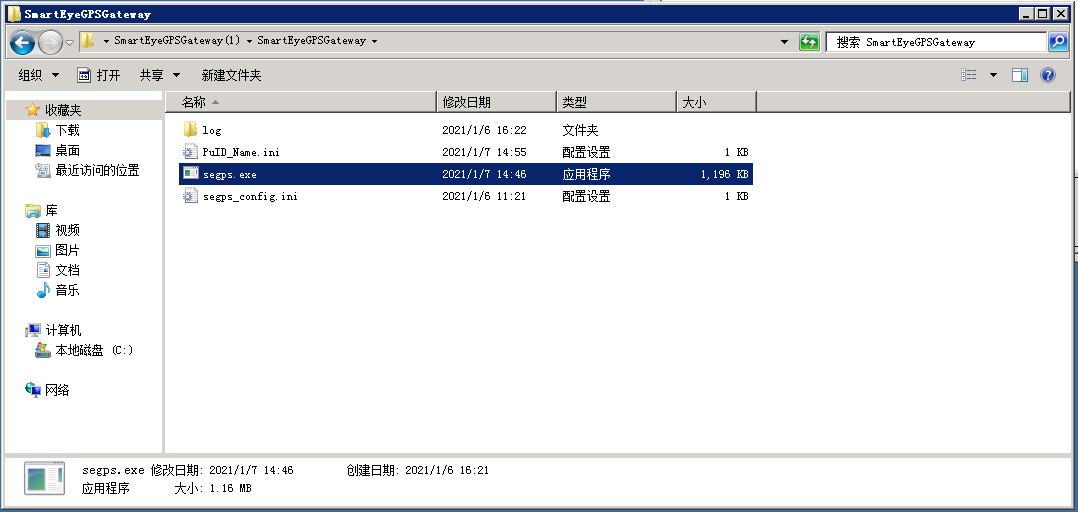Open the view options dropdown arrow
Viewport: 1078px width, 512px height.
click(x=993, y=75)
